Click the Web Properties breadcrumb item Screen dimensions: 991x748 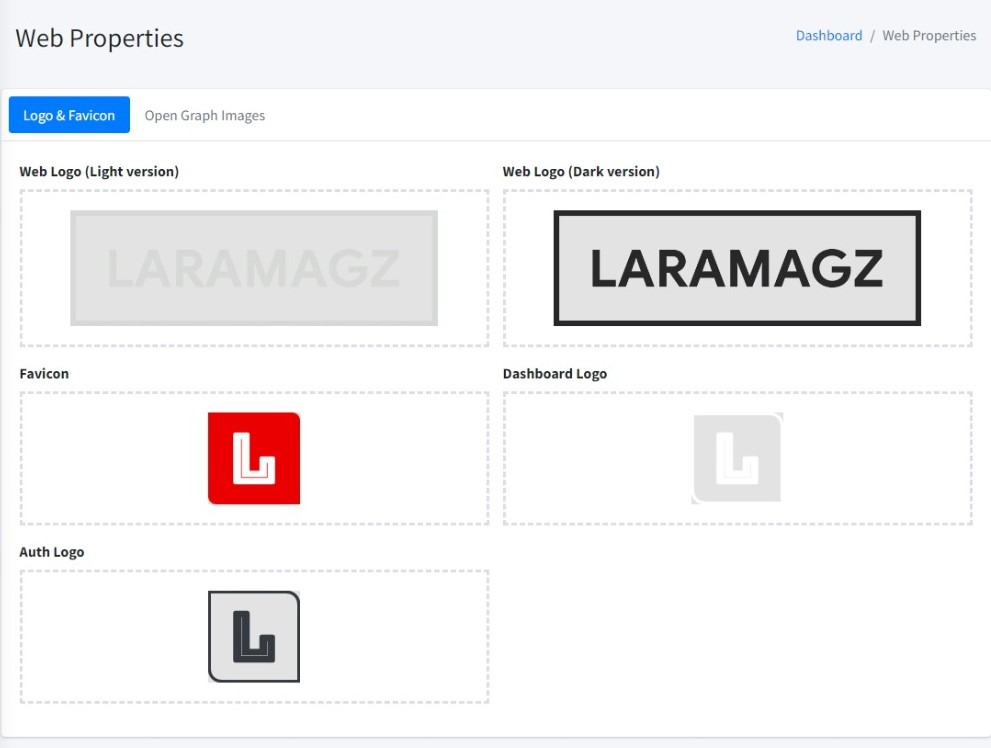929,35
